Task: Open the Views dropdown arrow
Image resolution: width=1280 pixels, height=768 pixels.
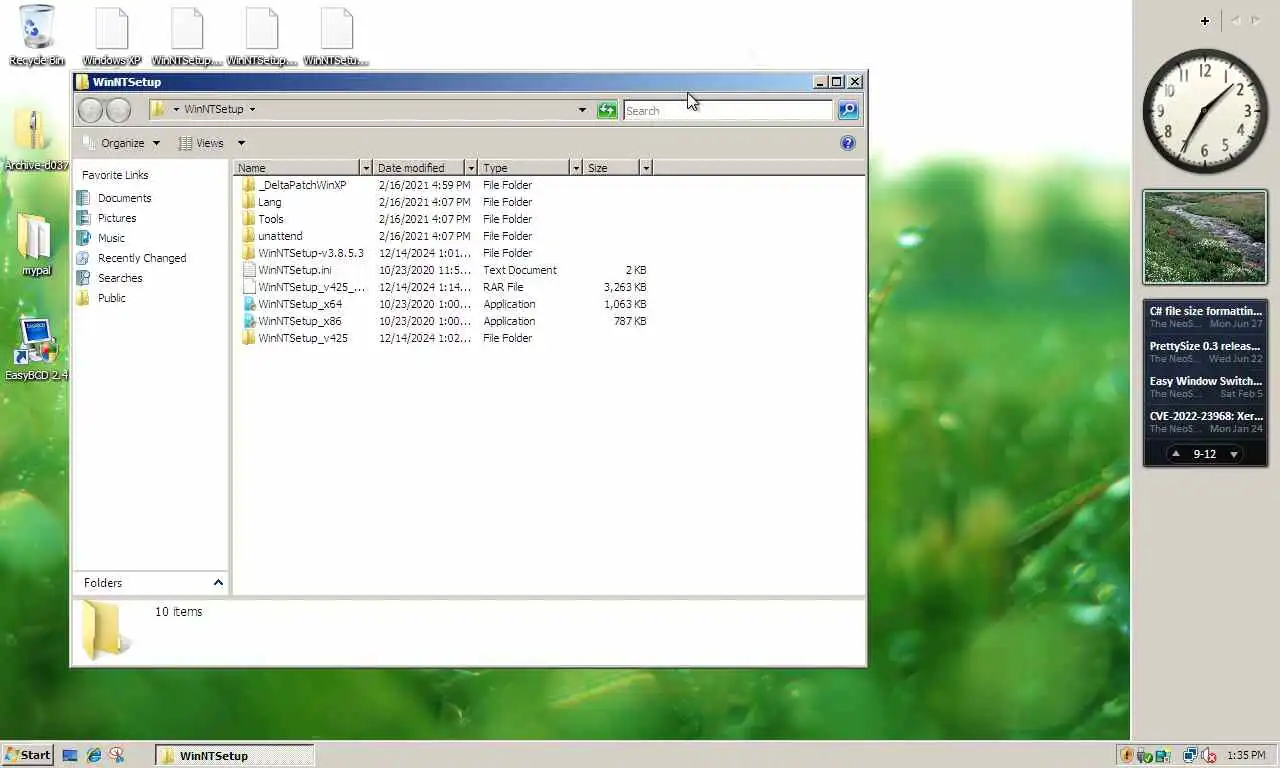Action: 241,143
